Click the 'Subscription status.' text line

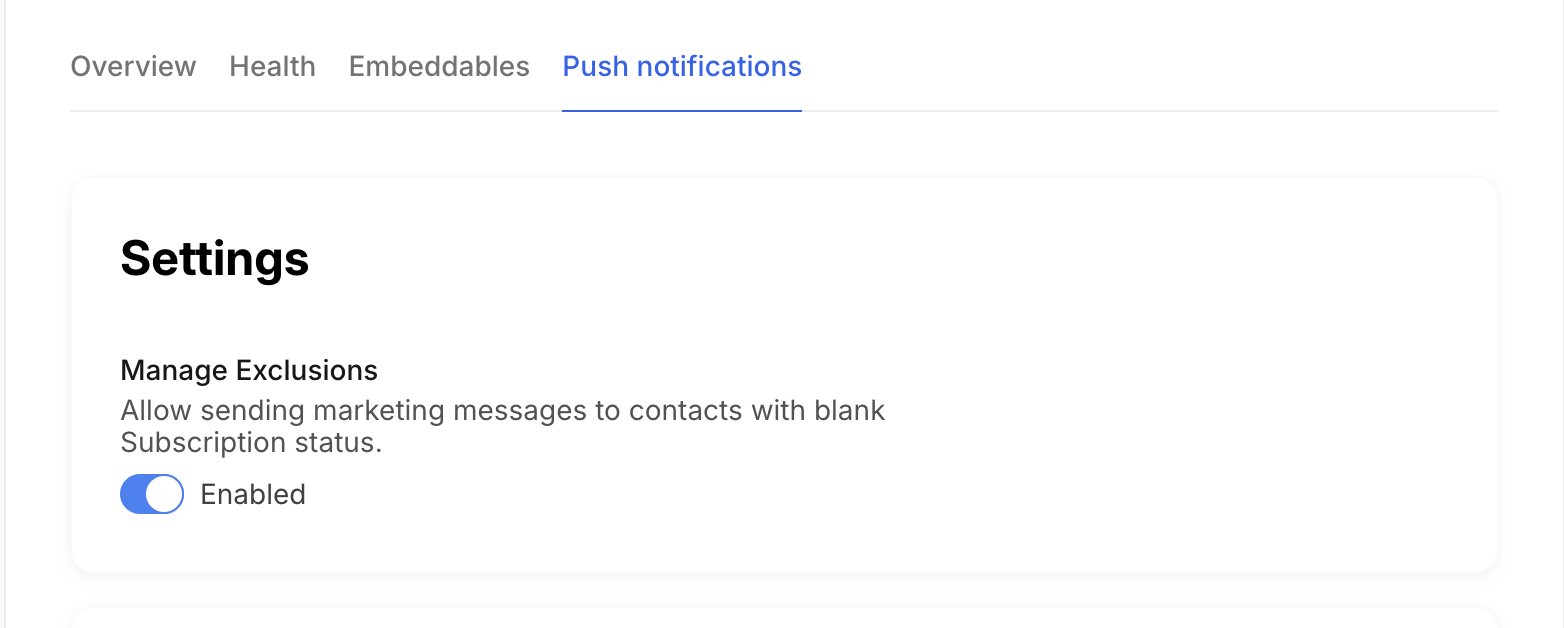(x=251, y=442)
